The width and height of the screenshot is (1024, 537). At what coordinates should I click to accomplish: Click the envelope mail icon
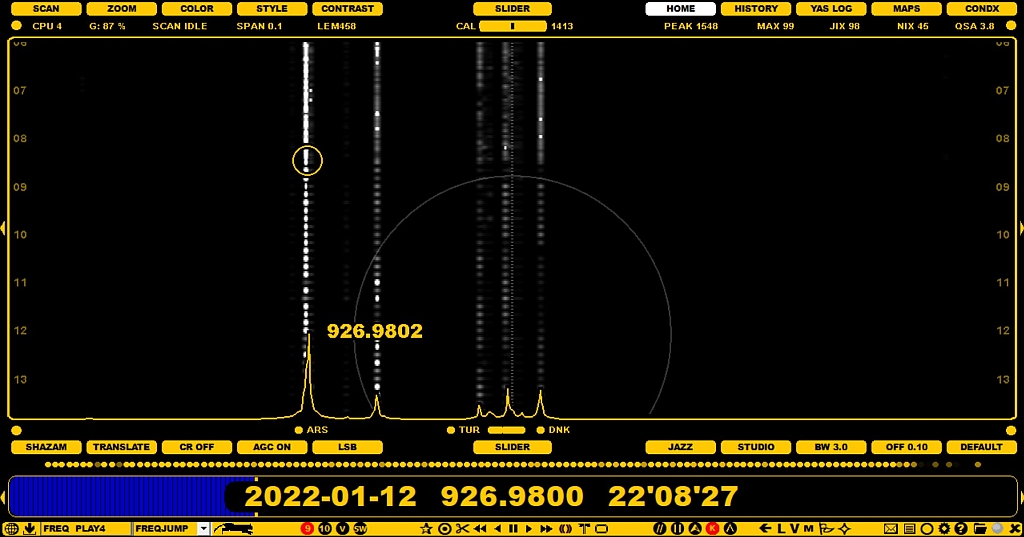pyautogui.click(x=890, y=528)
